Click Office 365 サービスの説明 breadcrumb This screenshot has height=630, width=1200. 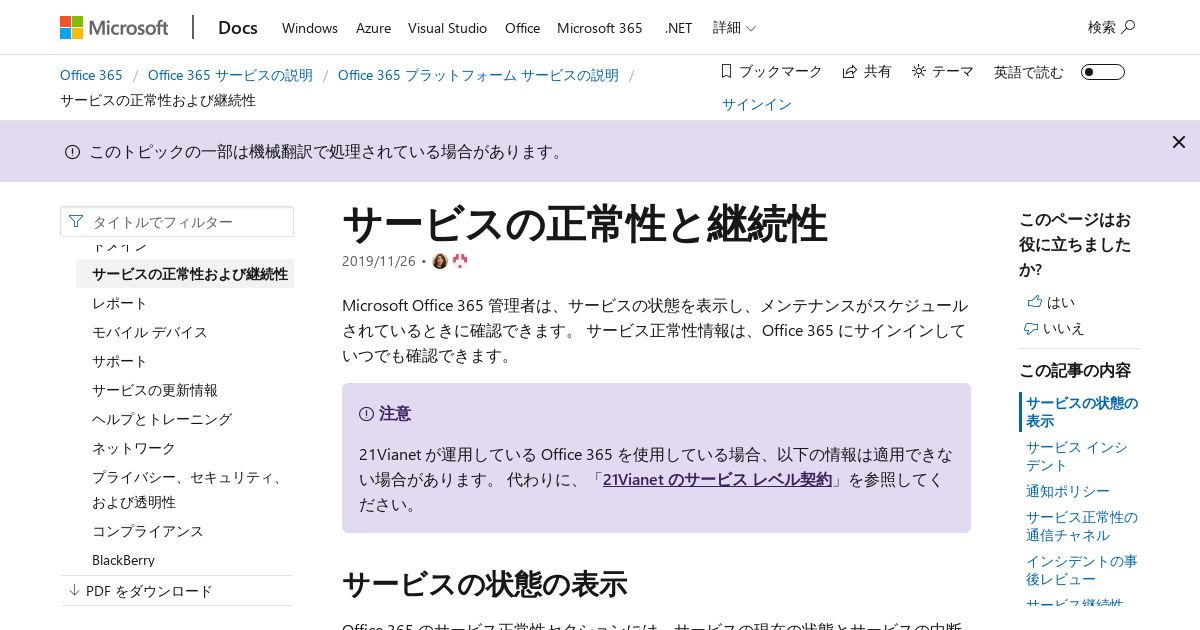point(230,75)
